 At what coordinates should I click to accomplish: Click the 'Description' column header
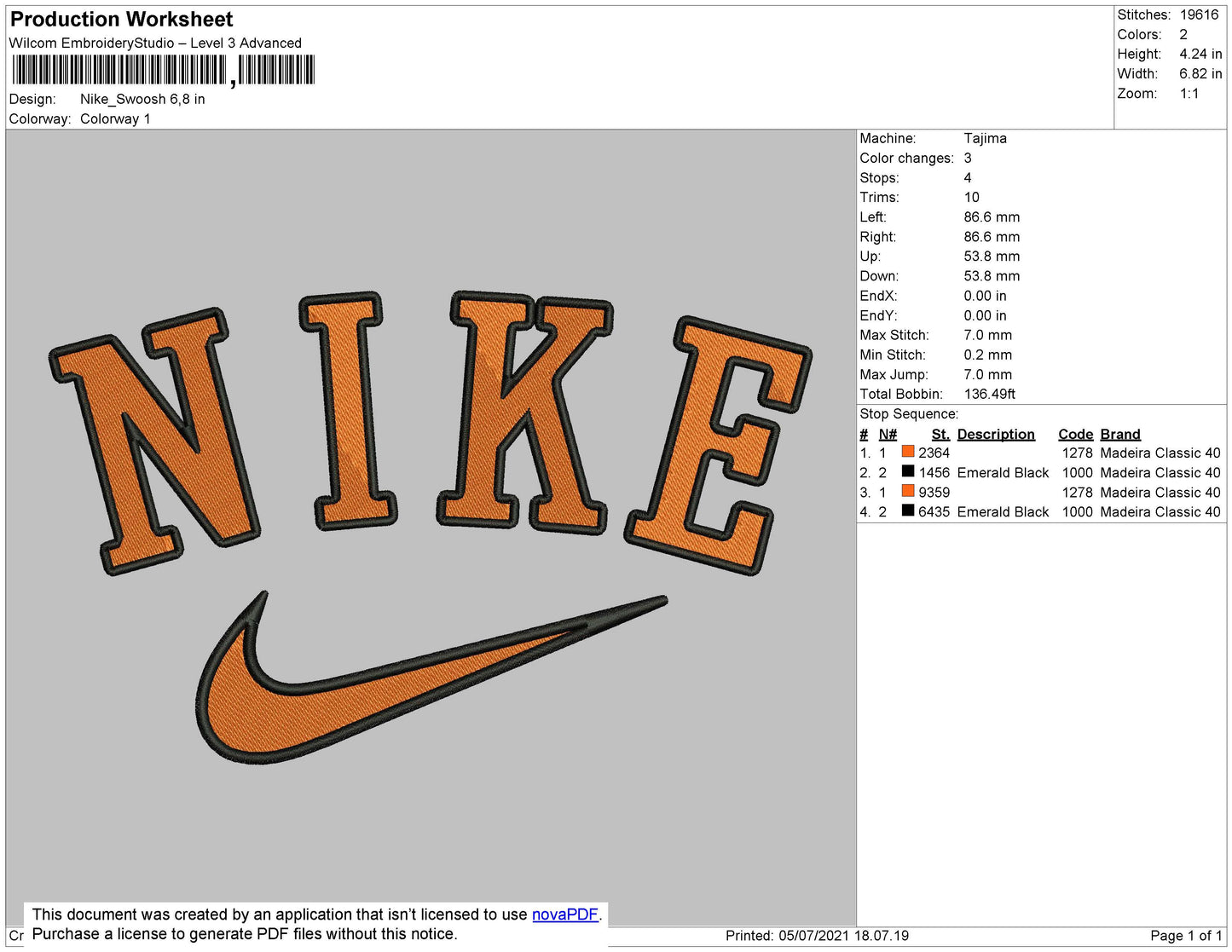pyautogui.click(x=996, y=434)
